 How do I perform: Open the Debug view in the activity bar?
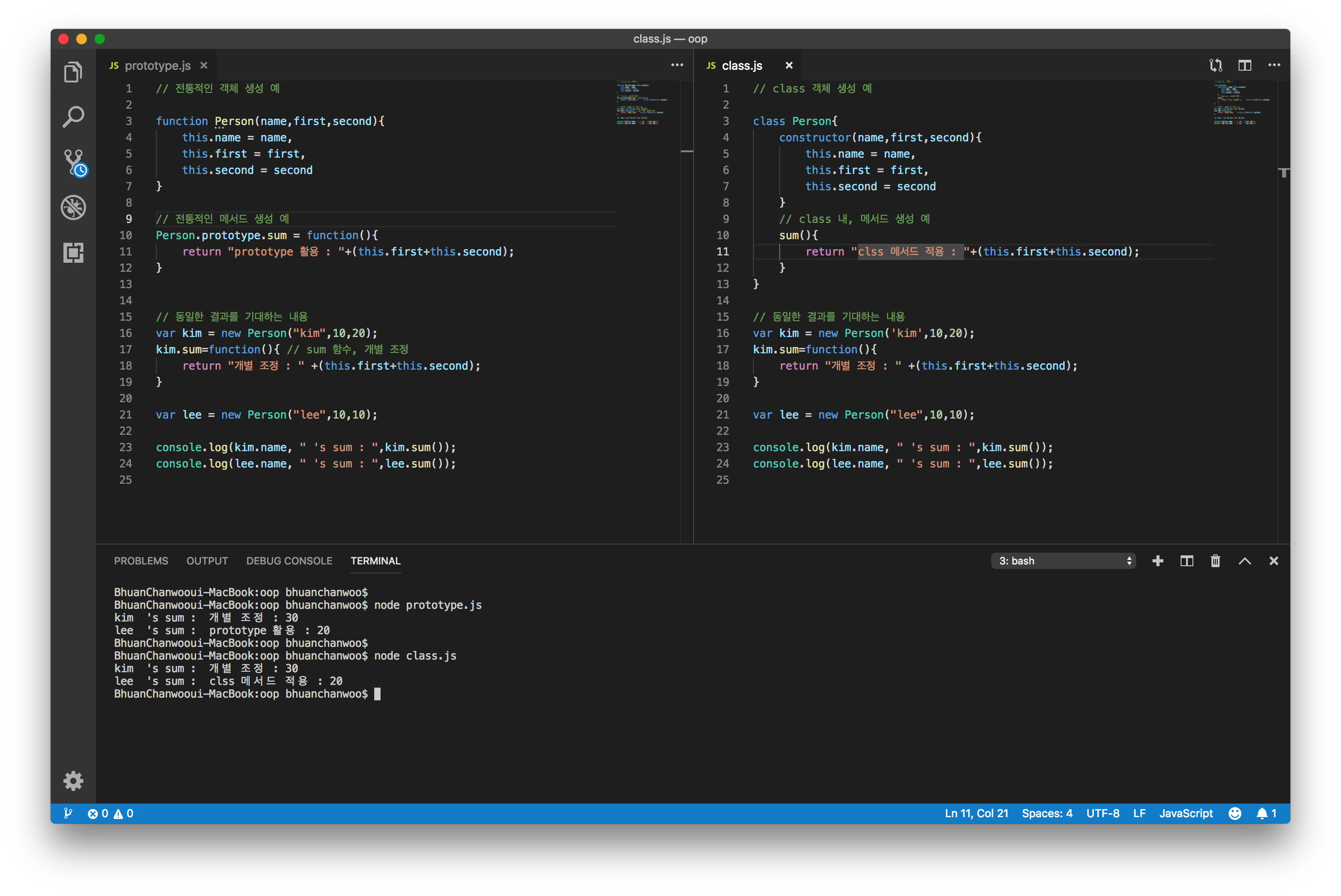(x=73, y=207)
